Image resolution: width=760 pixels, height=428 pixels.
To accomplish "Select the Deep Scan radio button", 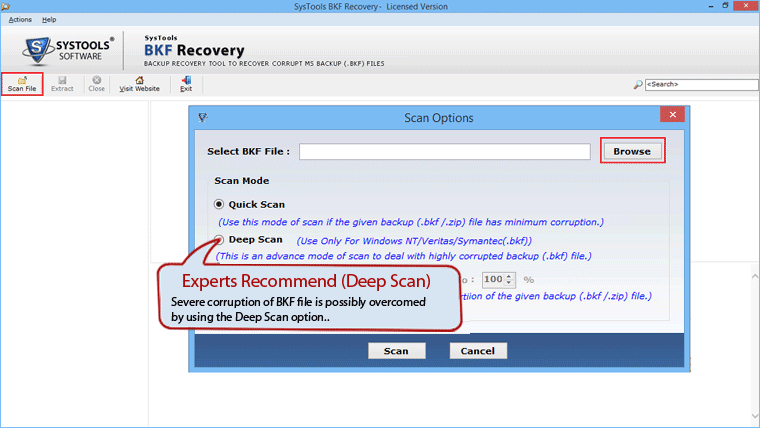I will click(219, 239).
